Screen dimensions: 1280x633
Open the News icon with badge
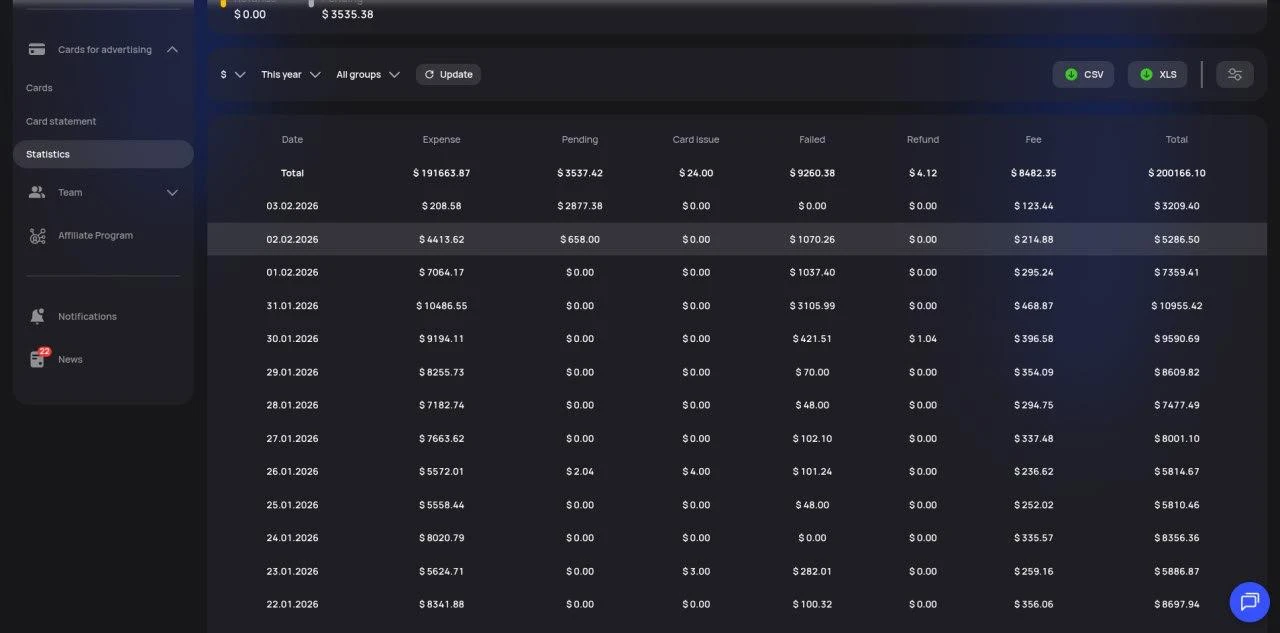[38, 358]
